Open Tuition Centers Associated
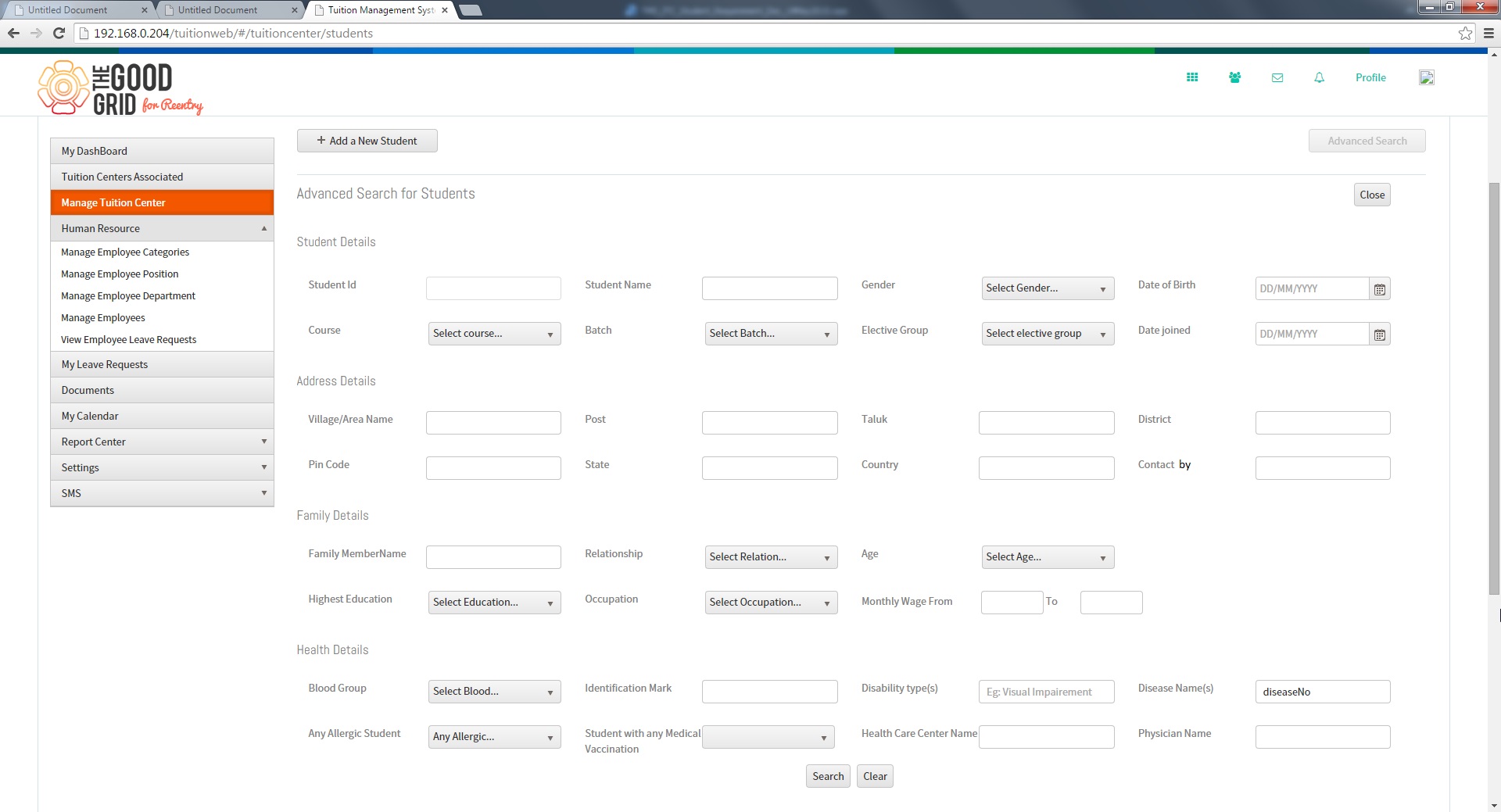 pyautogui.click(x=162, y=177)
